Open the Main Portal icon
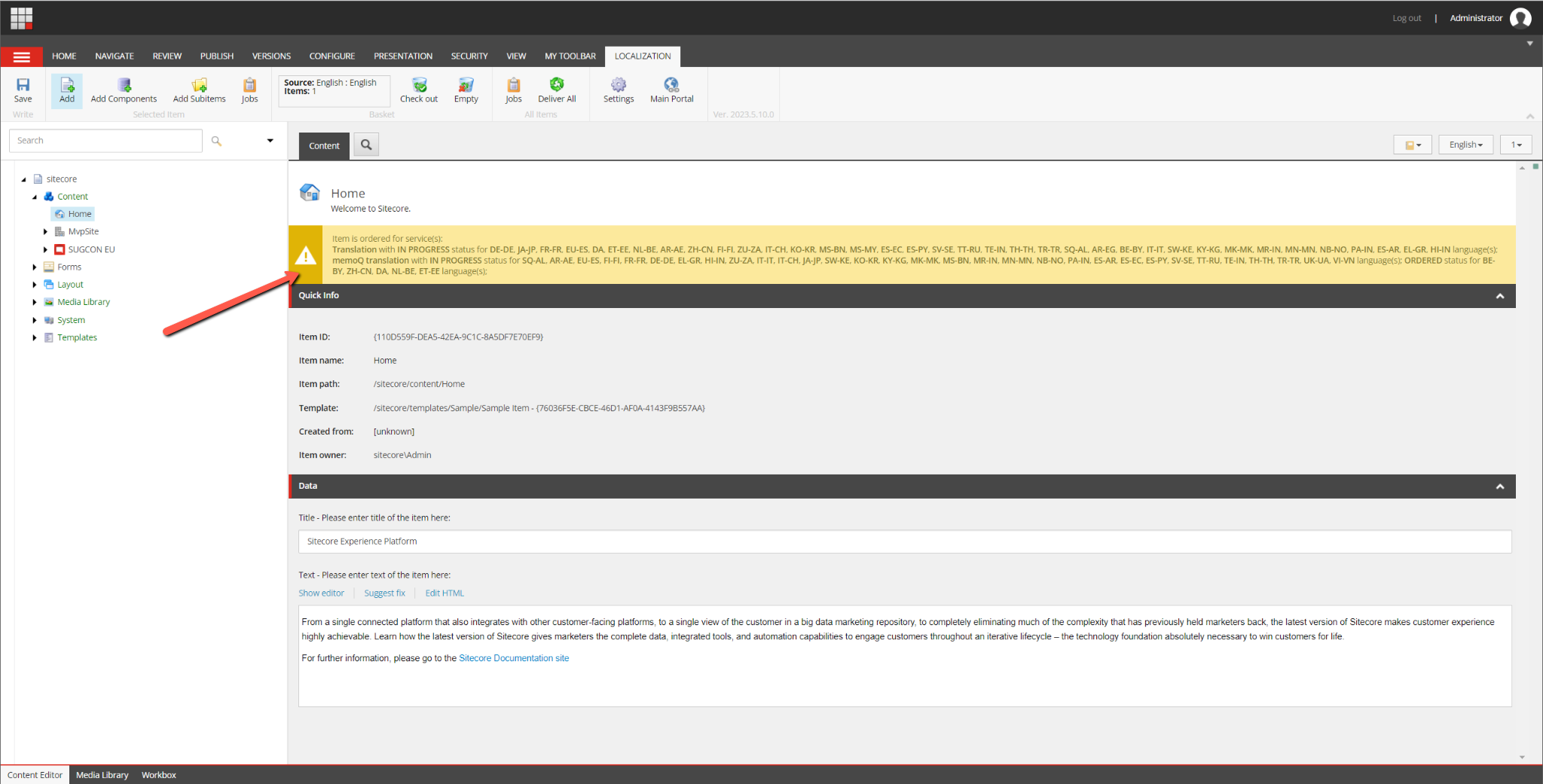 (x=671, y=84)
